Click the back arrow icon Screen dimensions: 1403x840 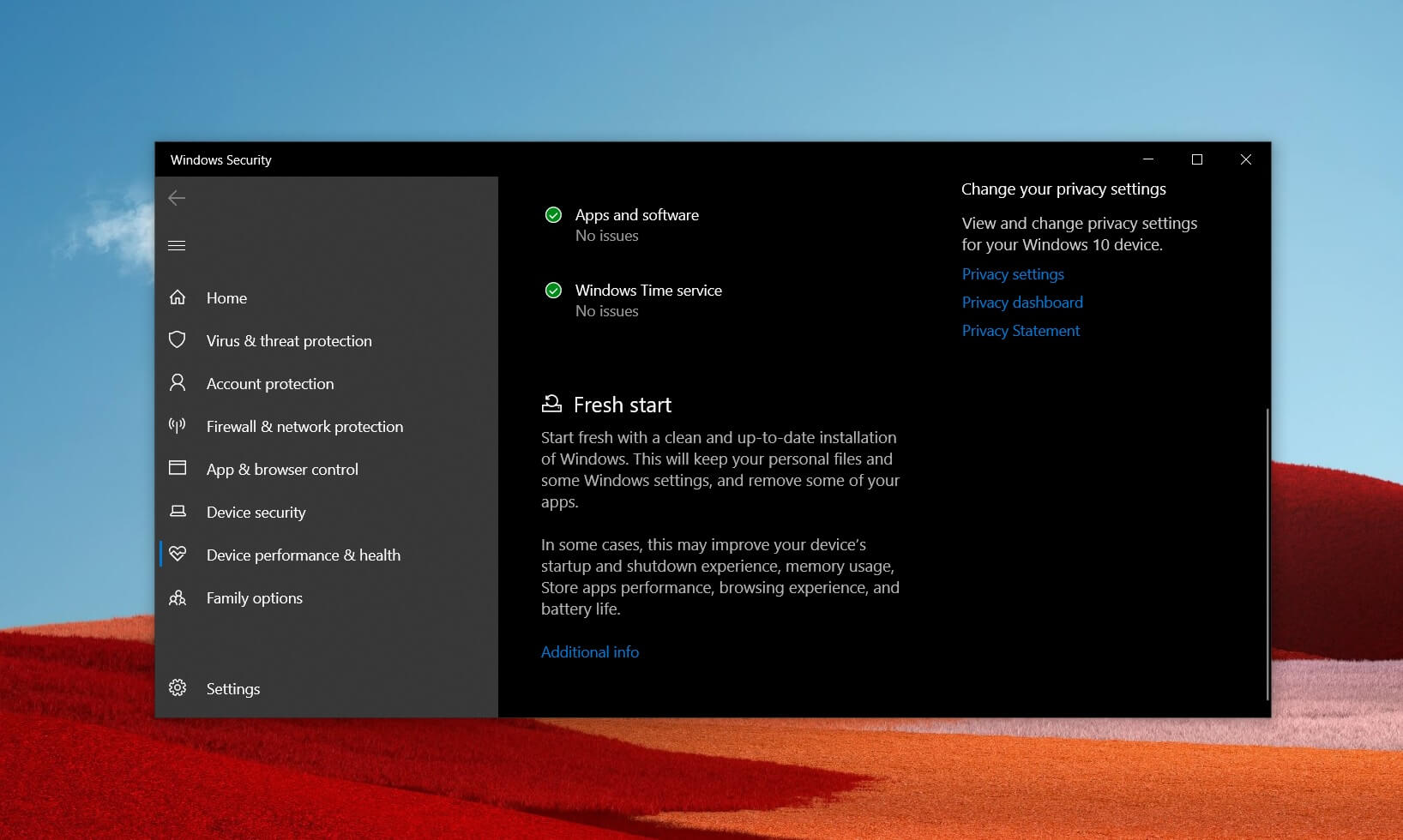[177, 198]
